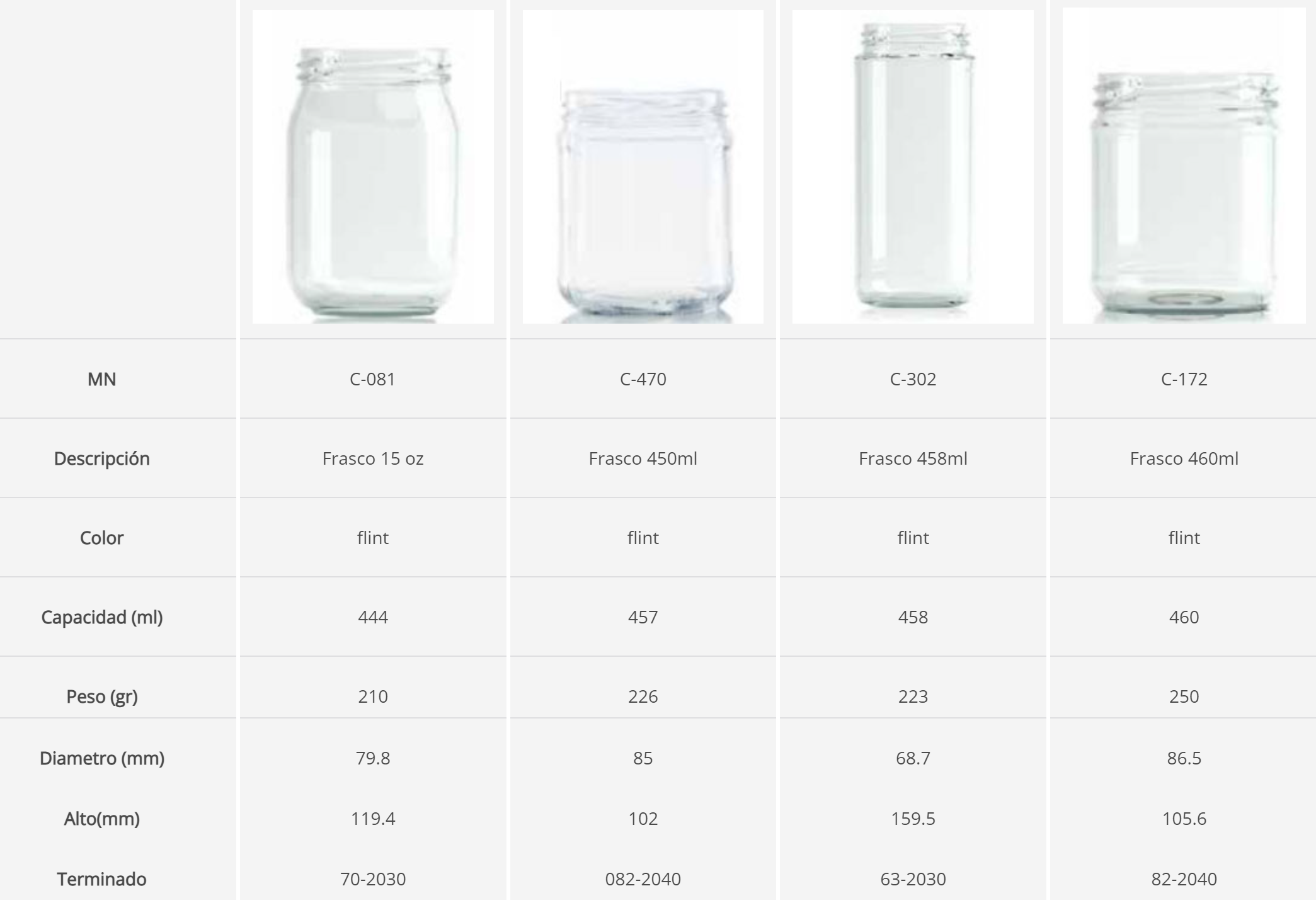Select the "Frasco 460ml" description

click(1184, 458)
